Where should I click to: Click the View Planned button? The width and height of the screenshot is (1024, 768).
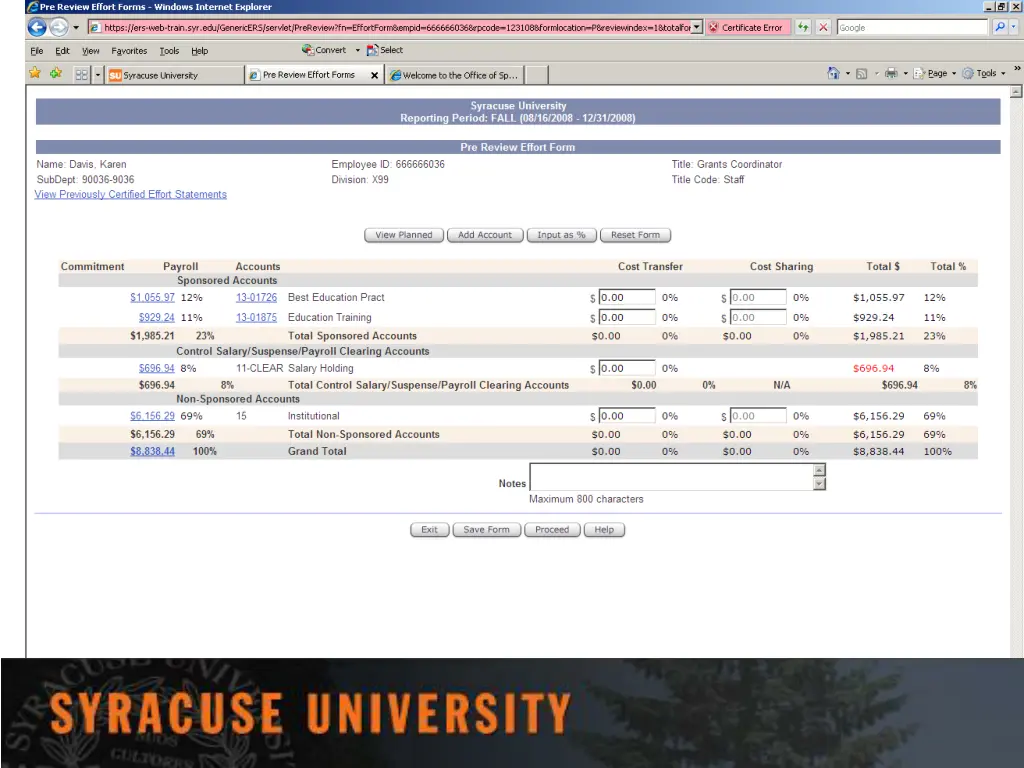(404, 235)
